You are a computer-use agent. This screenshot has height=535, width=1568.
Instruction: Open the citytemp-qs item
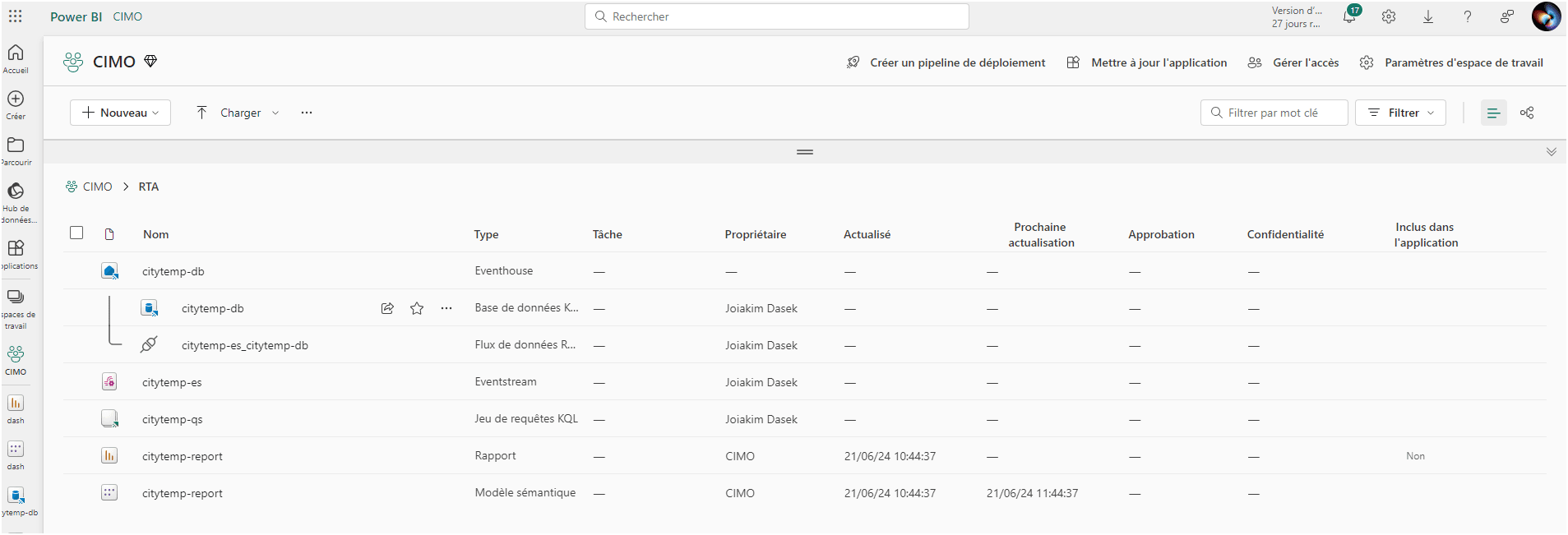coord(173,419)
